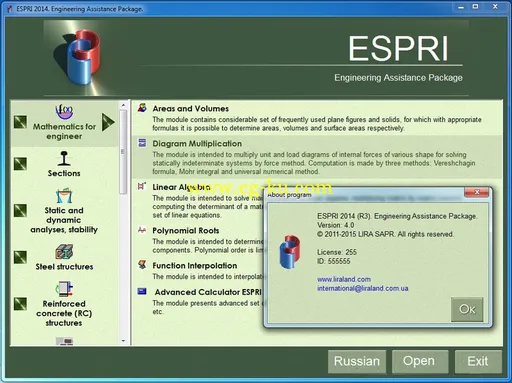The image size is (512, 383).
Task: Select Advanced Calculator ESPRI title
Action: click(x=208, y=292)
